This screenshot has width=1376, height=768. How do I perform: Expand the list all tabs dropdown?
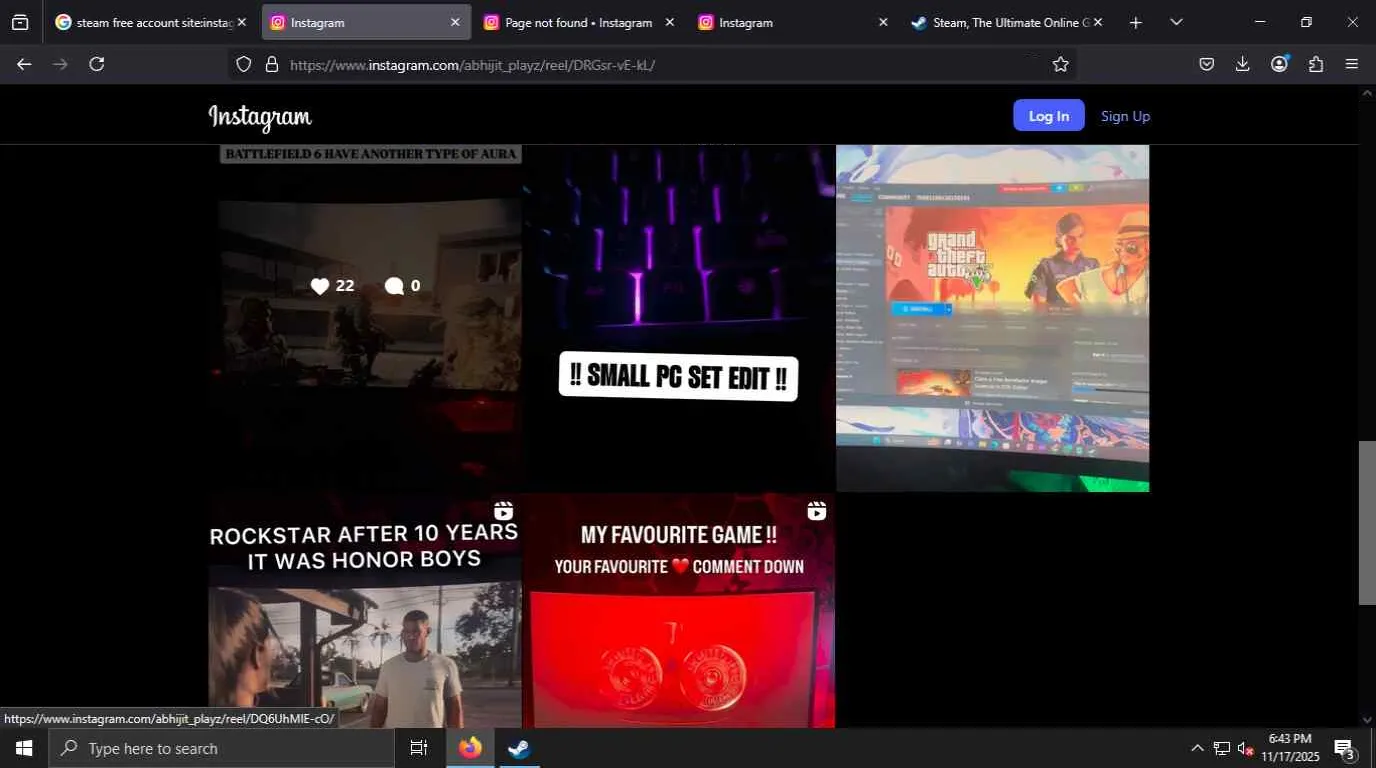pyautogui.click(x=1176, y=22)
